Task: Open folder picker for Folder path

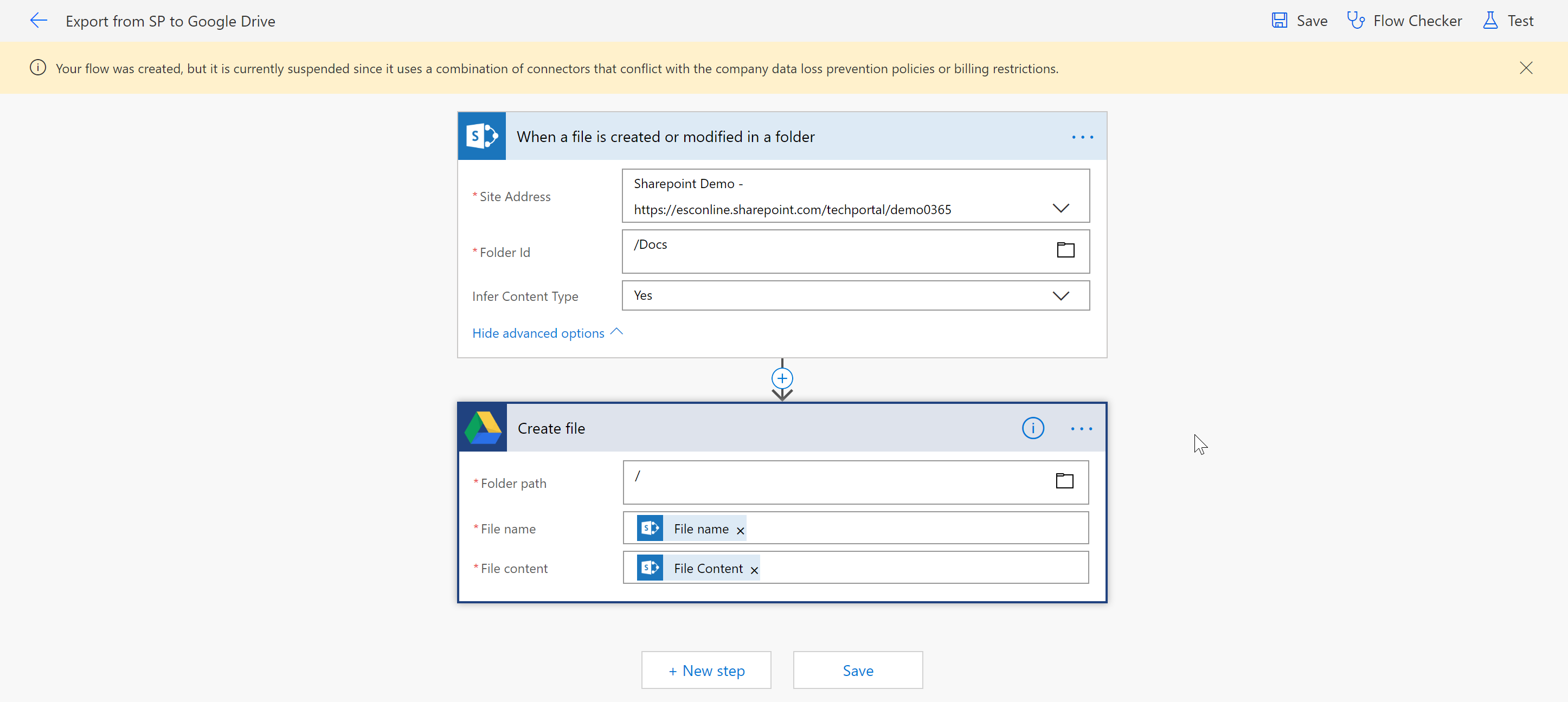Action: (1064, 481)
